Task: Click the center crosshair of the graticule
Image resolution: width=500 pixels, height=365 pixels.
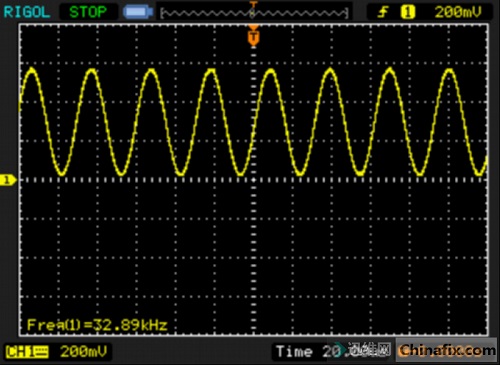Action: [x=254, y=180]
